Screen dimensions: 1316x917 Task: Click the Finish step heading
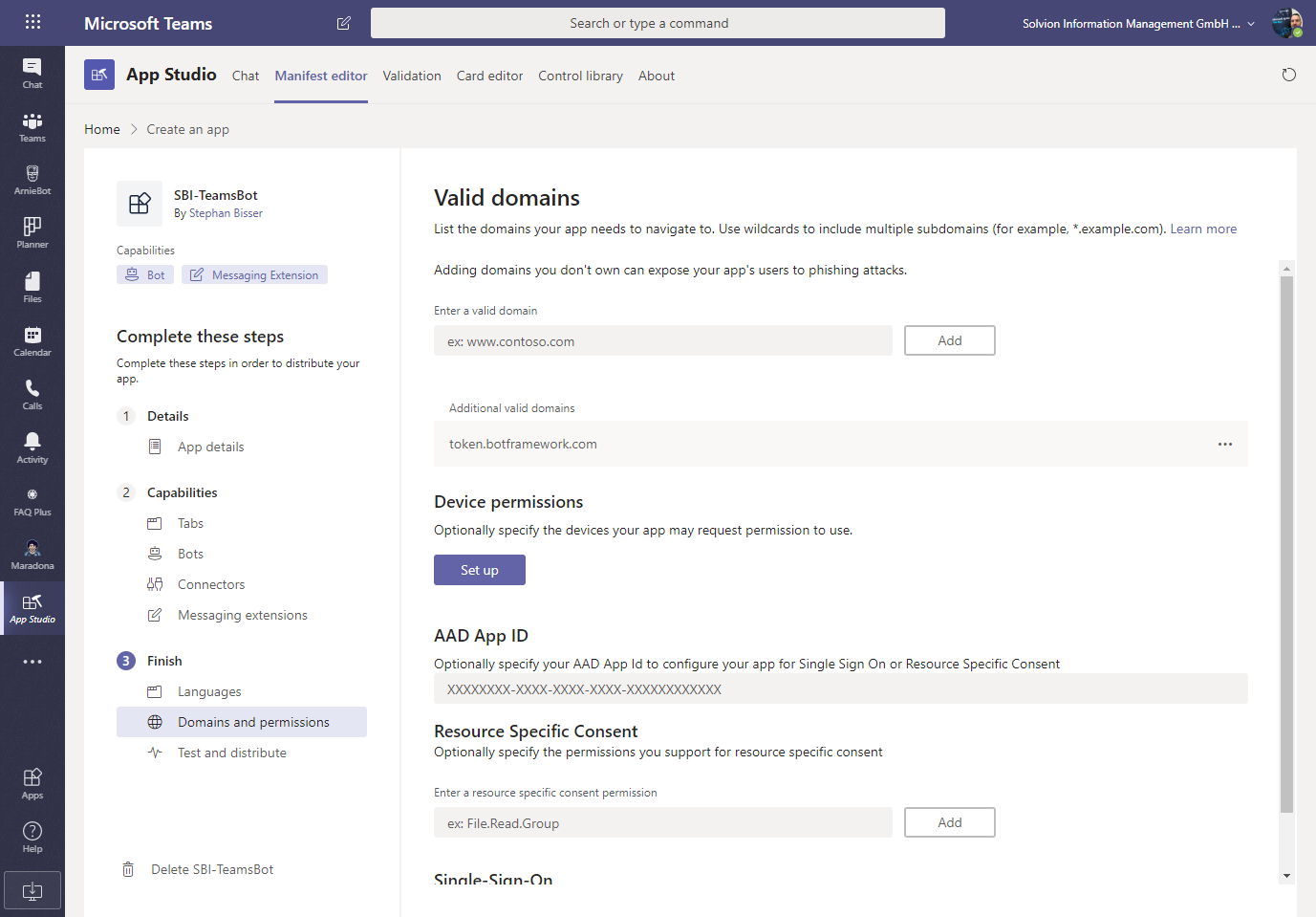coord(164,661)
